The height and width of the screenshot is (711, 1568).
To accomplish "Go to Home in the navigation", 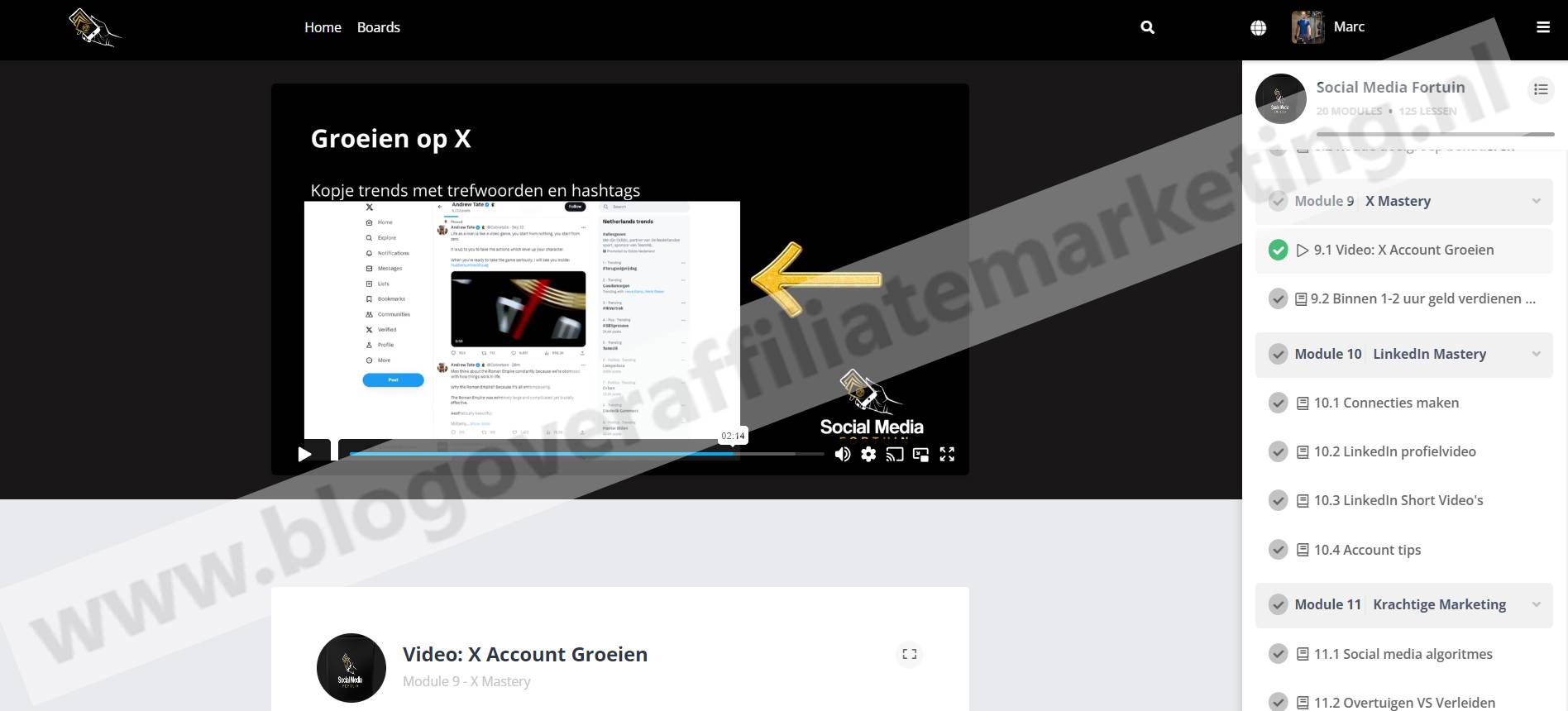I will click(x=323, y=27).
